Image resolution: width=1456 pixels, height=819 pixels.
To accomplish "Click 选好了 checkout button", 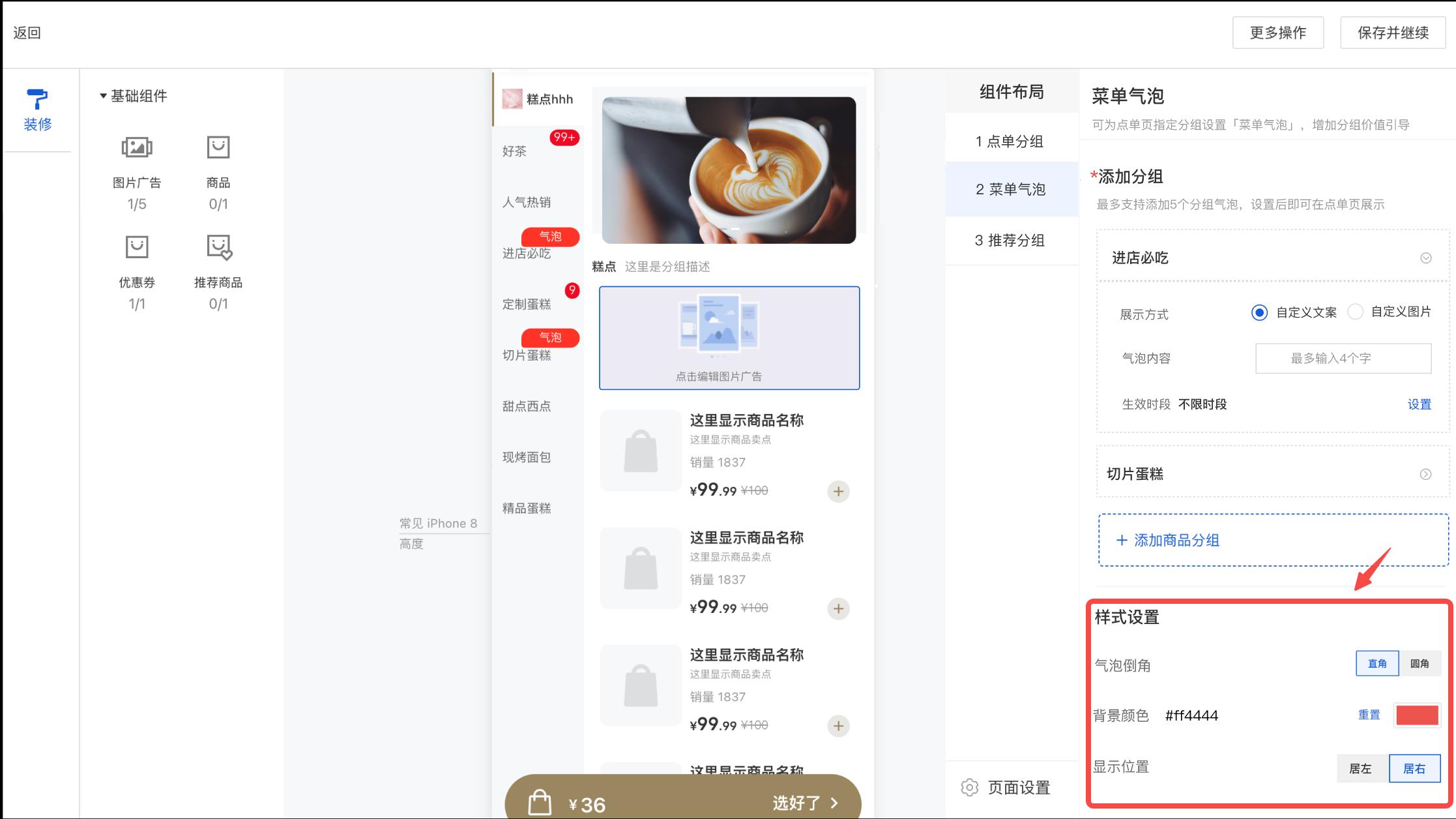I will point(806,803).
